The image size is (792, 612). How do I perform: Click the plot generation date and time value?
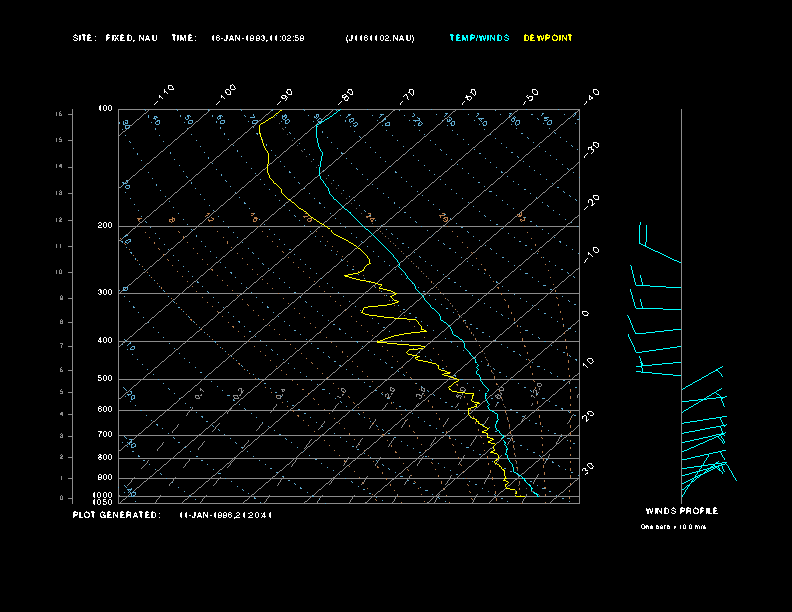pyautogui.click(x=225, y=514)
